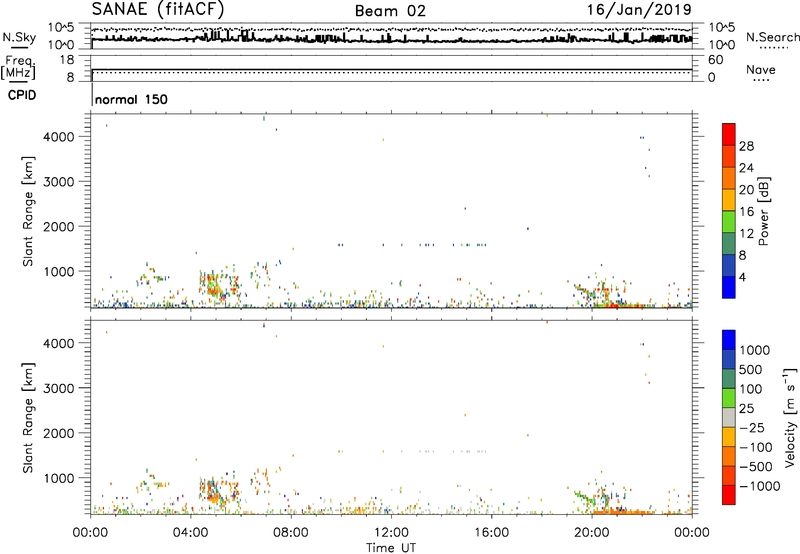
Task: Click the "500" tick on velocity colorbar
Action: tap(752, 369)
